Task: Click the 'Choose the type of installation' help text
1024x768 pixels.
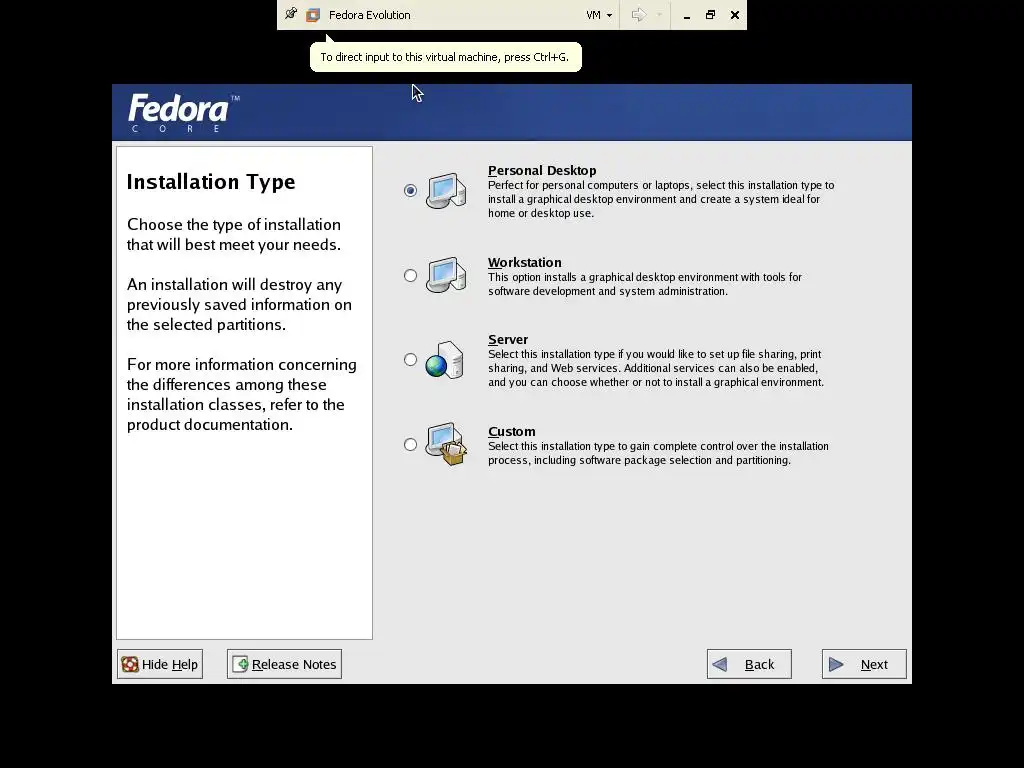Action: pyautogui.click(x=234, y=234)
